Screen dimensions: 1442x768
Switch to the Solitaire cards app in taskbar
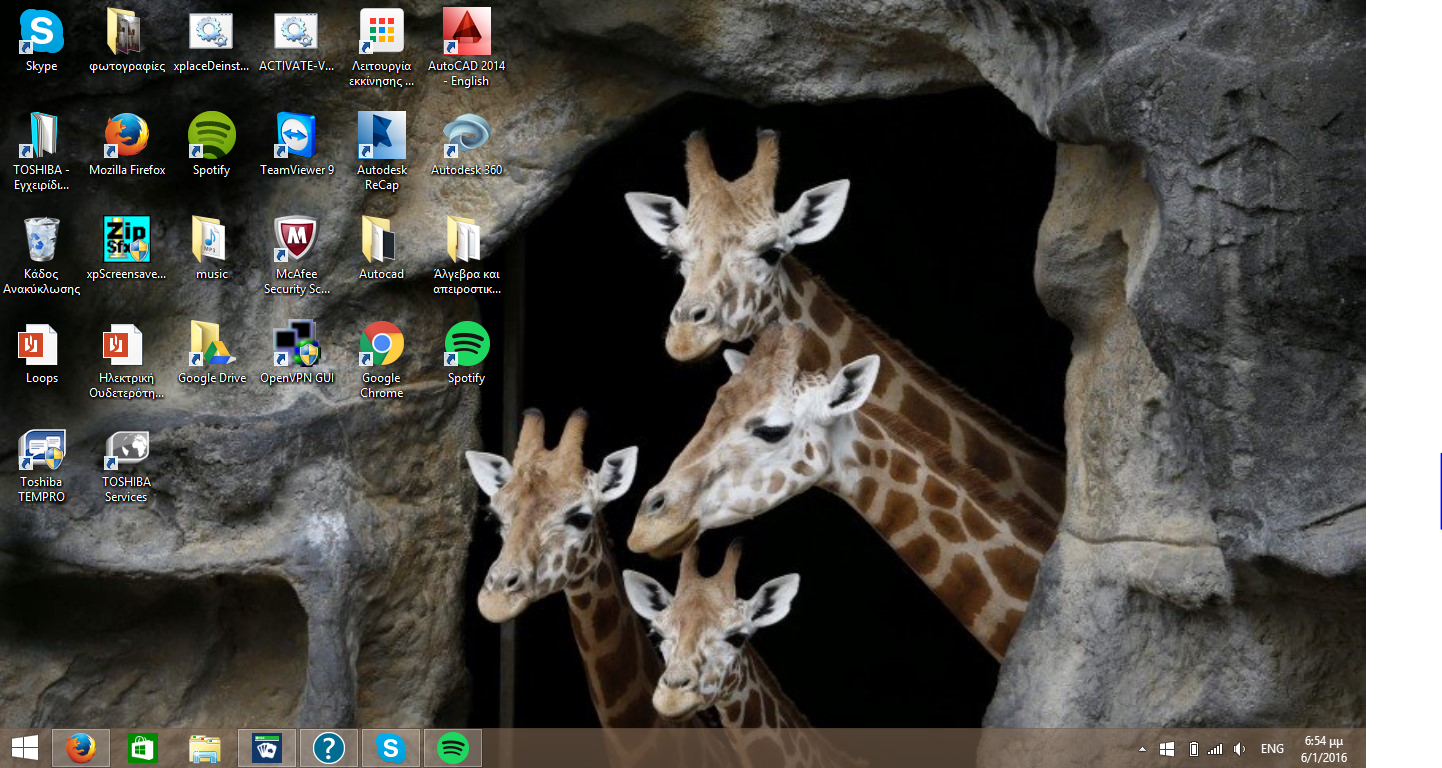click(267, 748)
